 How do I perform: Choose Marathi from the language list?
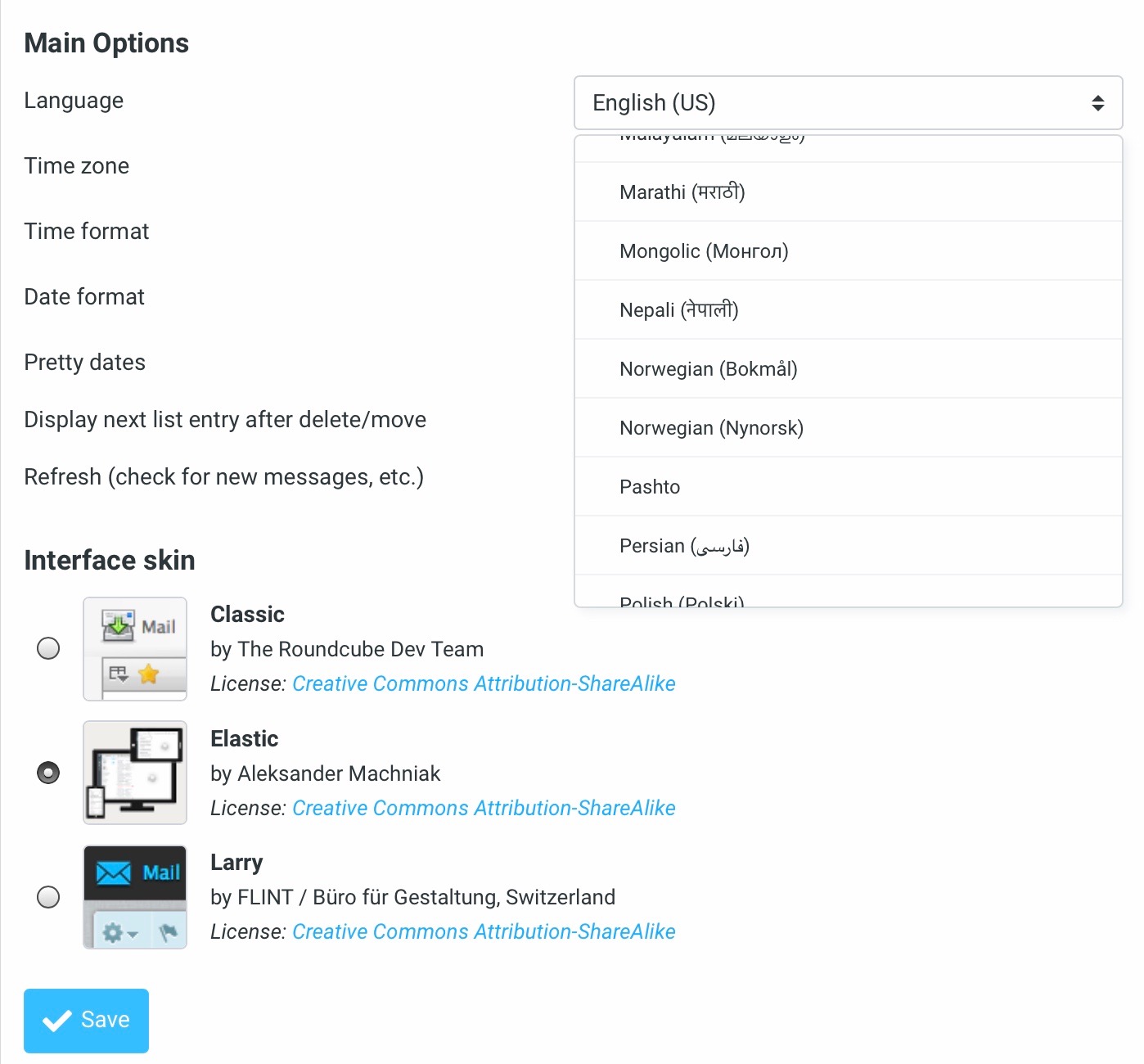tap(848, 192)
